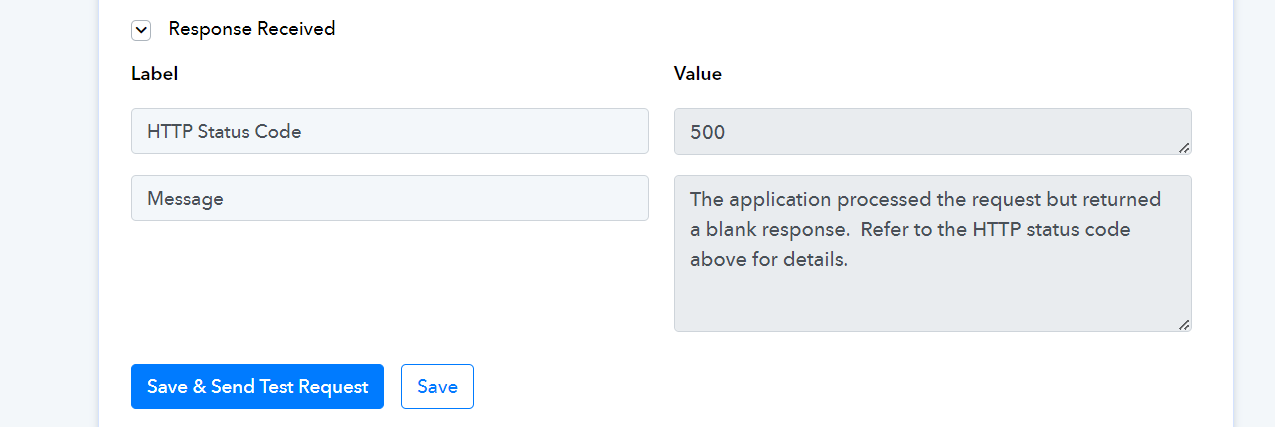Focus the Message label field

coord(390,198)
